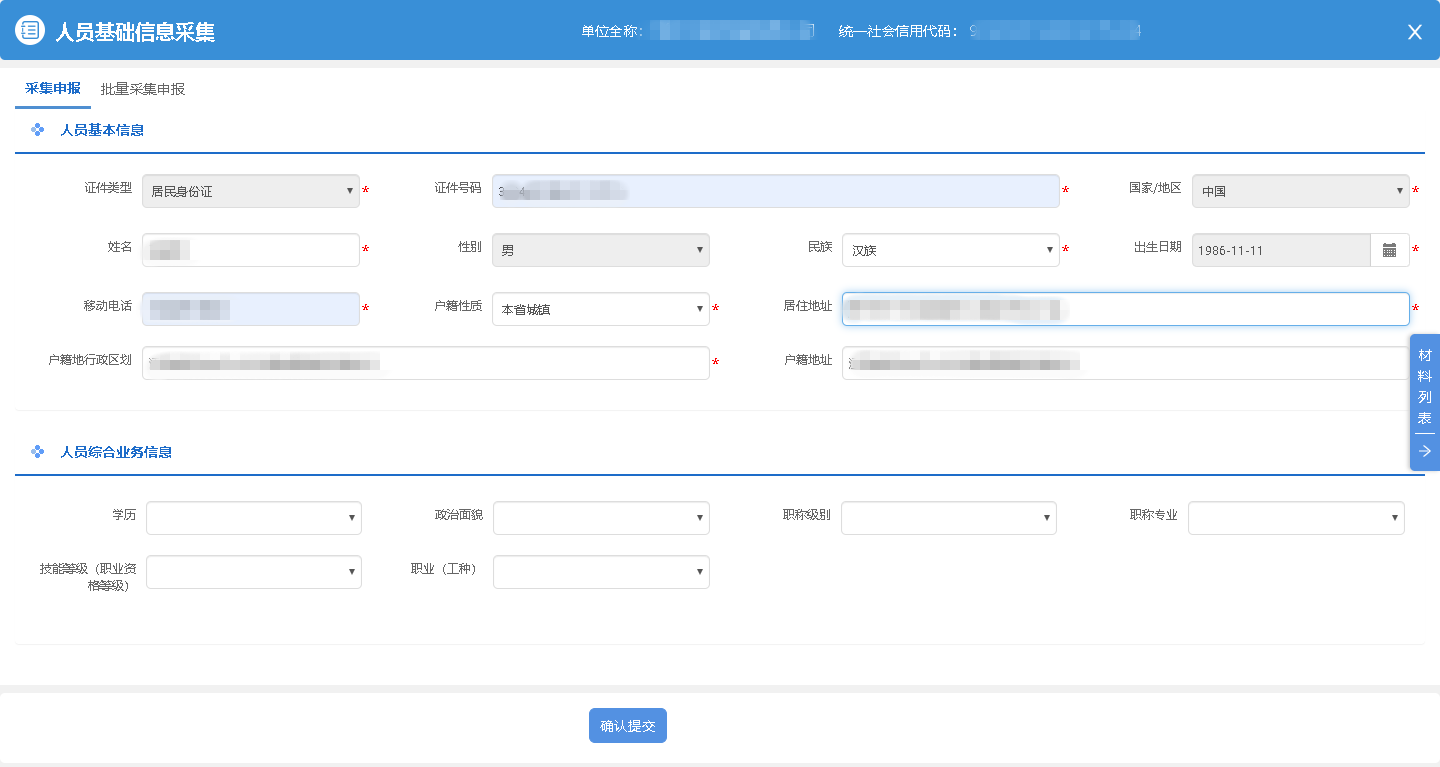This screenshot has width=1440, height=767.
Task: Click the arrow icon under 材料列表
Action: 1425,451
